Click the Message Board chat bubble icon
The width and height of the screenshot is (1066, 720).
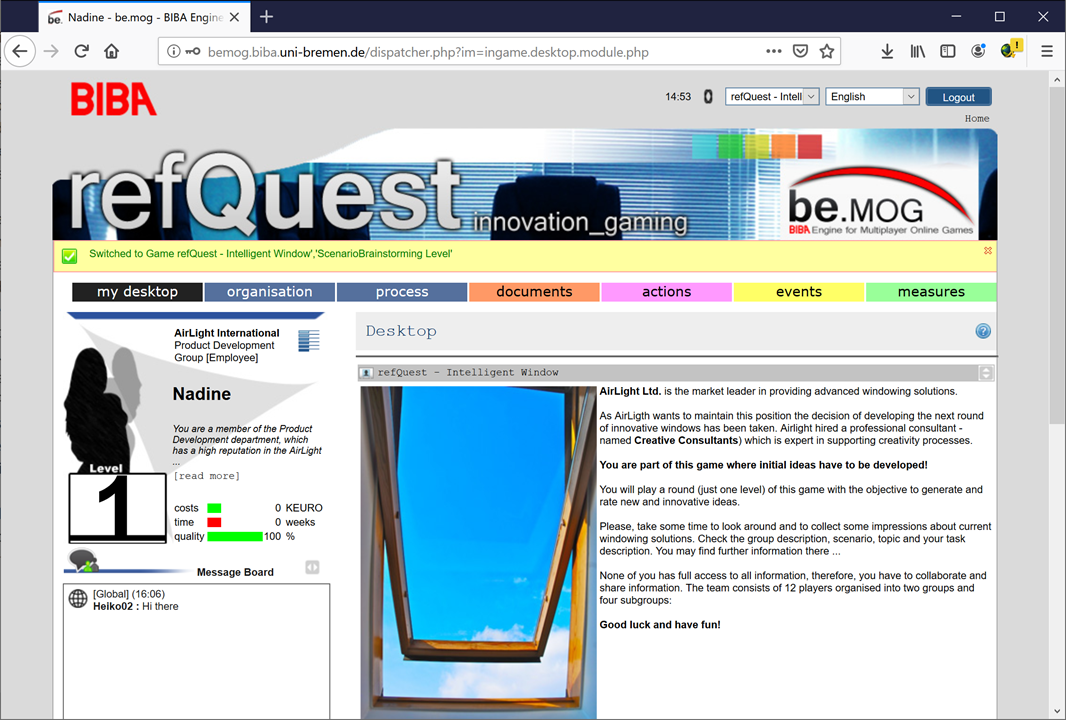coord(84,562)
